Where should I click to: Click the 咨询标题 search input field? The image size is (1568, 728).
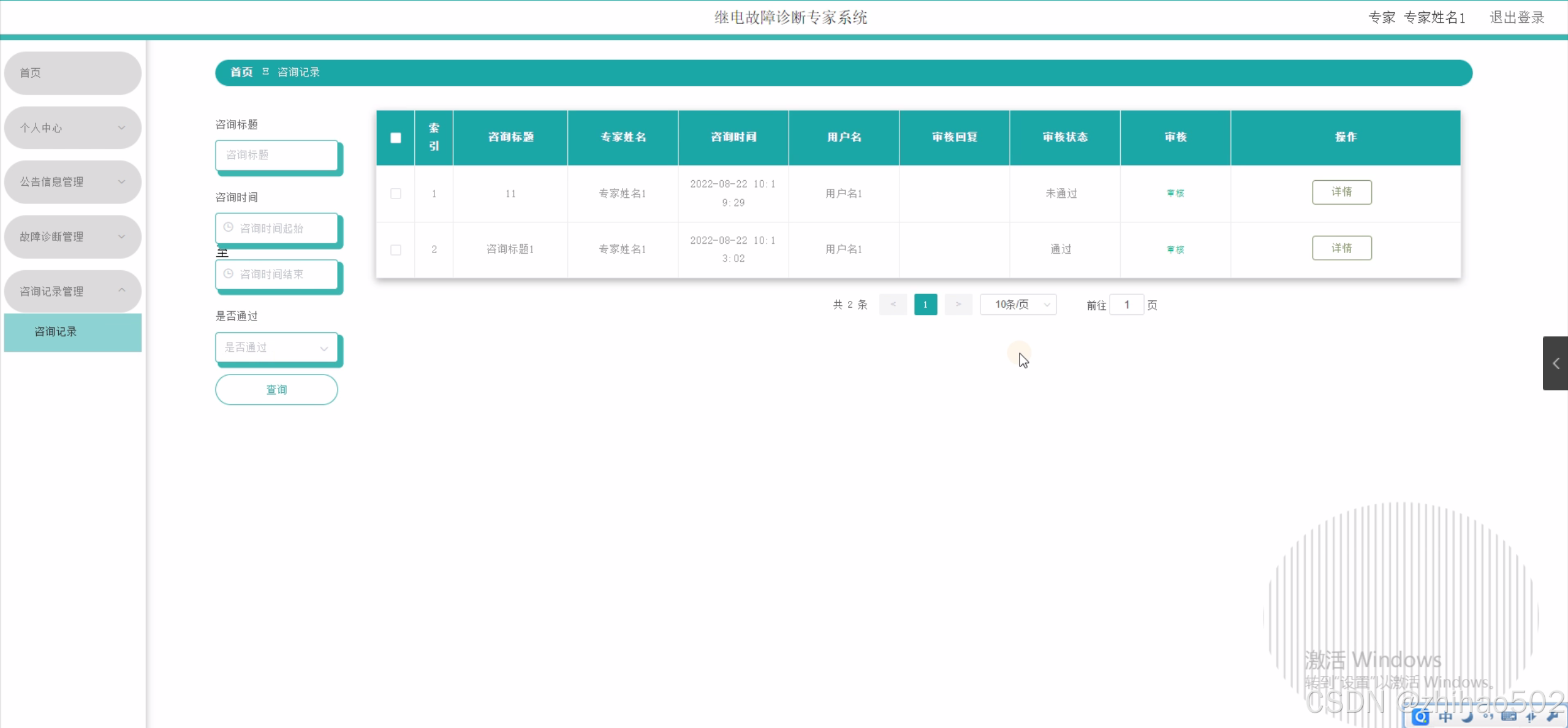276,155
